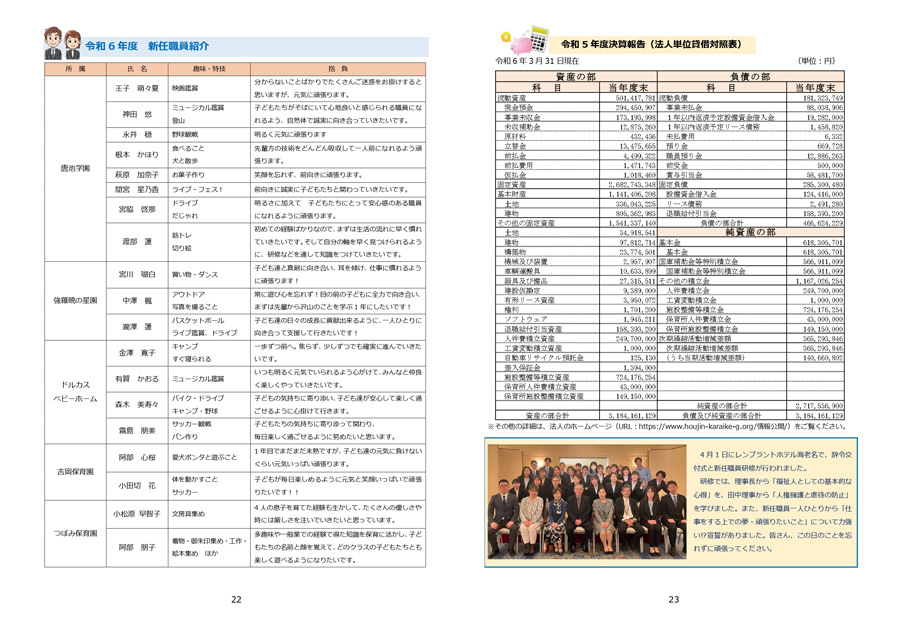Select heading '令和5年度決算報告（法人単位貸借対照表）'
Screen dimensions: 910x644
coord(651,44)
